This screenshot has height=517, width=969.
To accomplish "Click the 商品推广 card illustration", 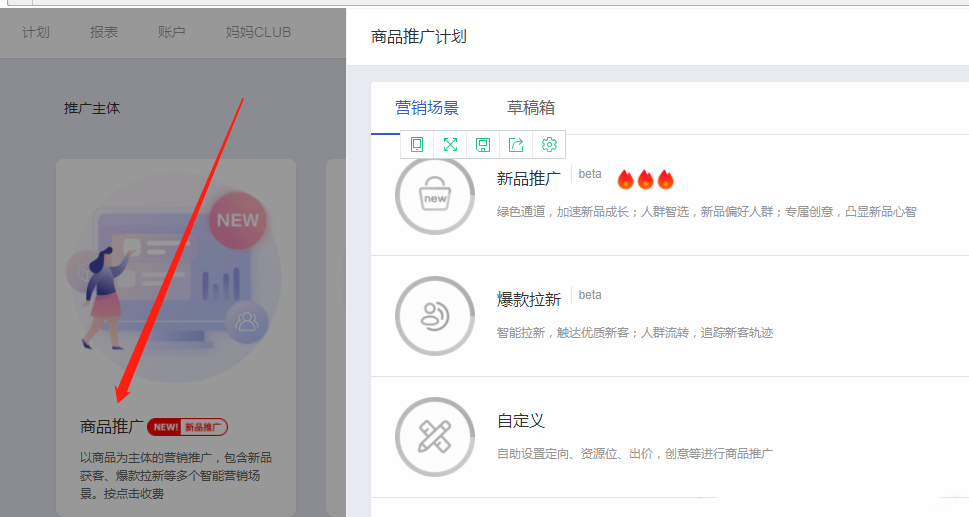I will point(176,278).
